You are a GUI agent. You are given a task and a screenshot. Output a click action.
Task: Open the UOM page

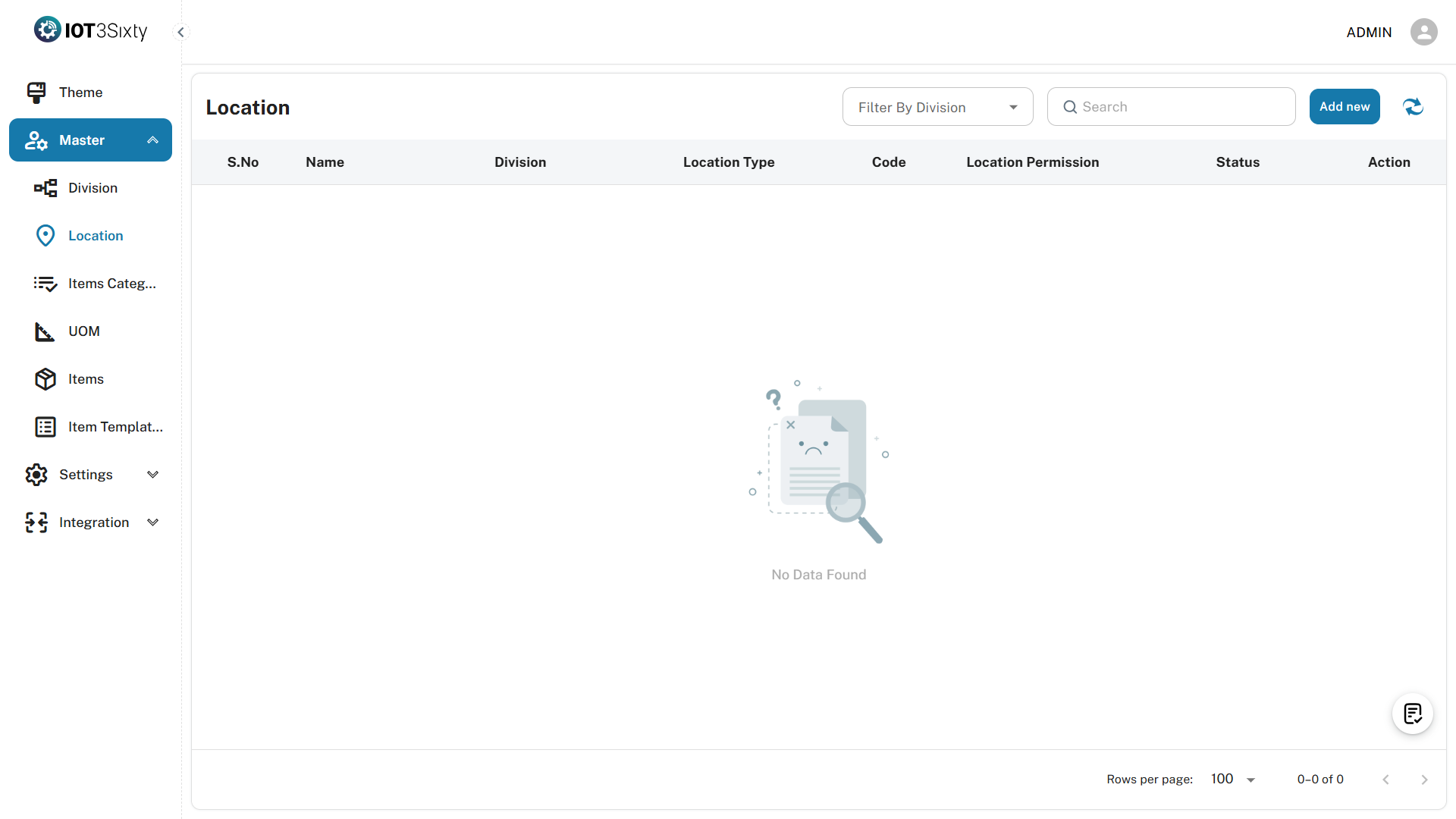click(x=83, y=331)
